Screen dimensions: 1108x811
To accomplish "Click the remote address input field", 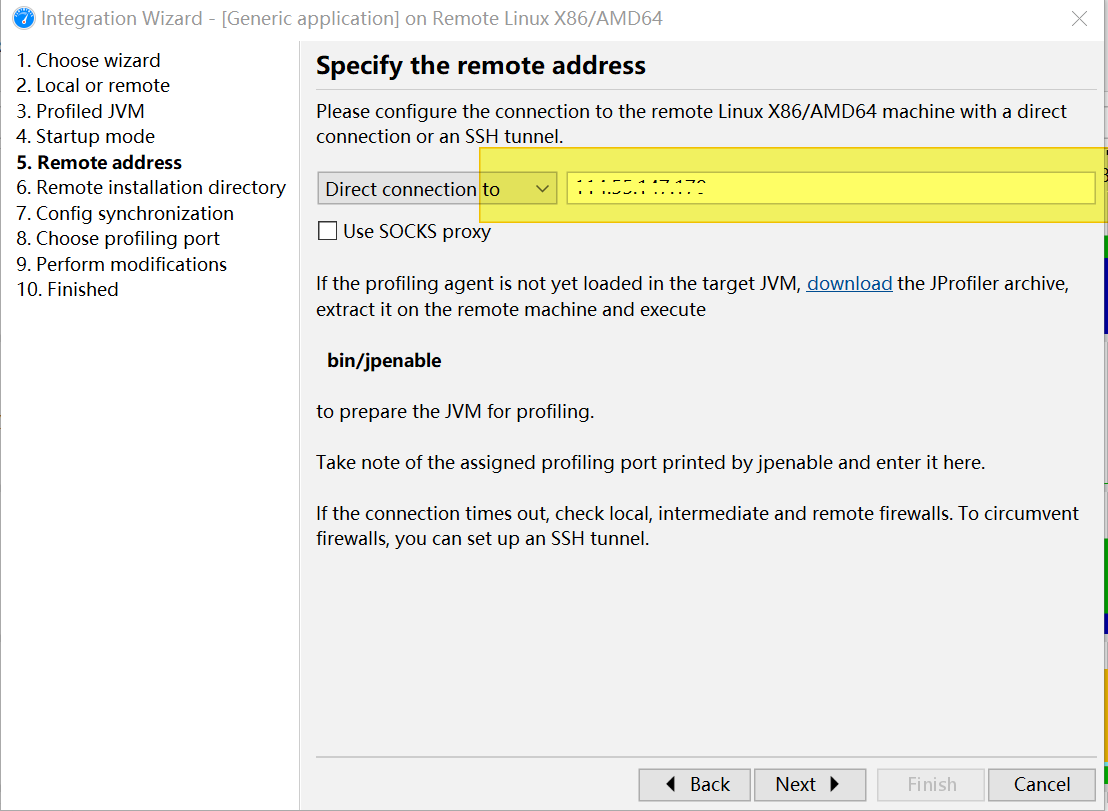I will [831, 189].
